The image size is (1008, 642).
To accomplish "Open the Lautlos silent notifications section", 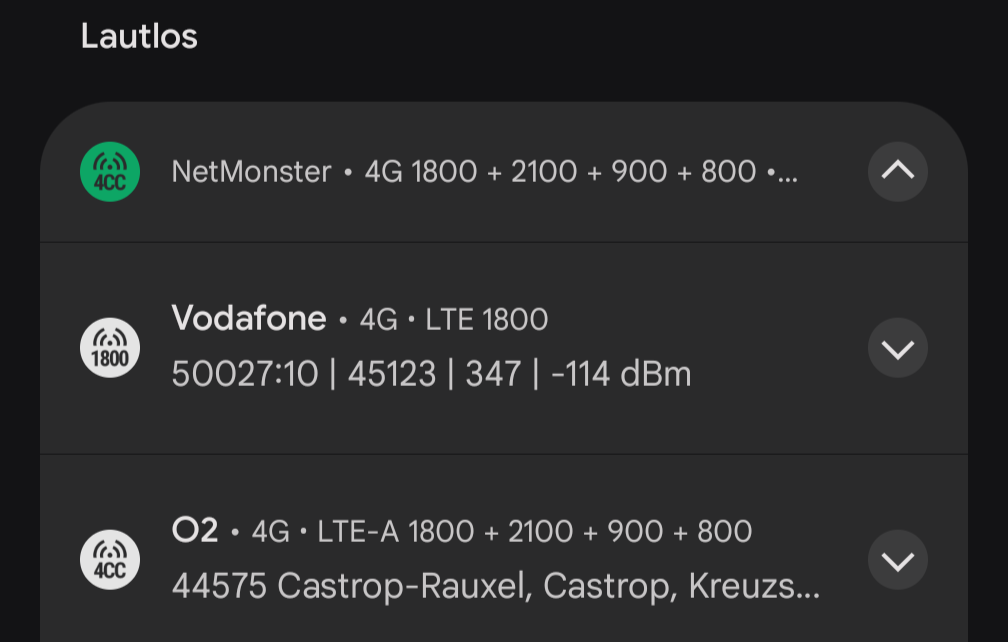I will pos(139,36).
